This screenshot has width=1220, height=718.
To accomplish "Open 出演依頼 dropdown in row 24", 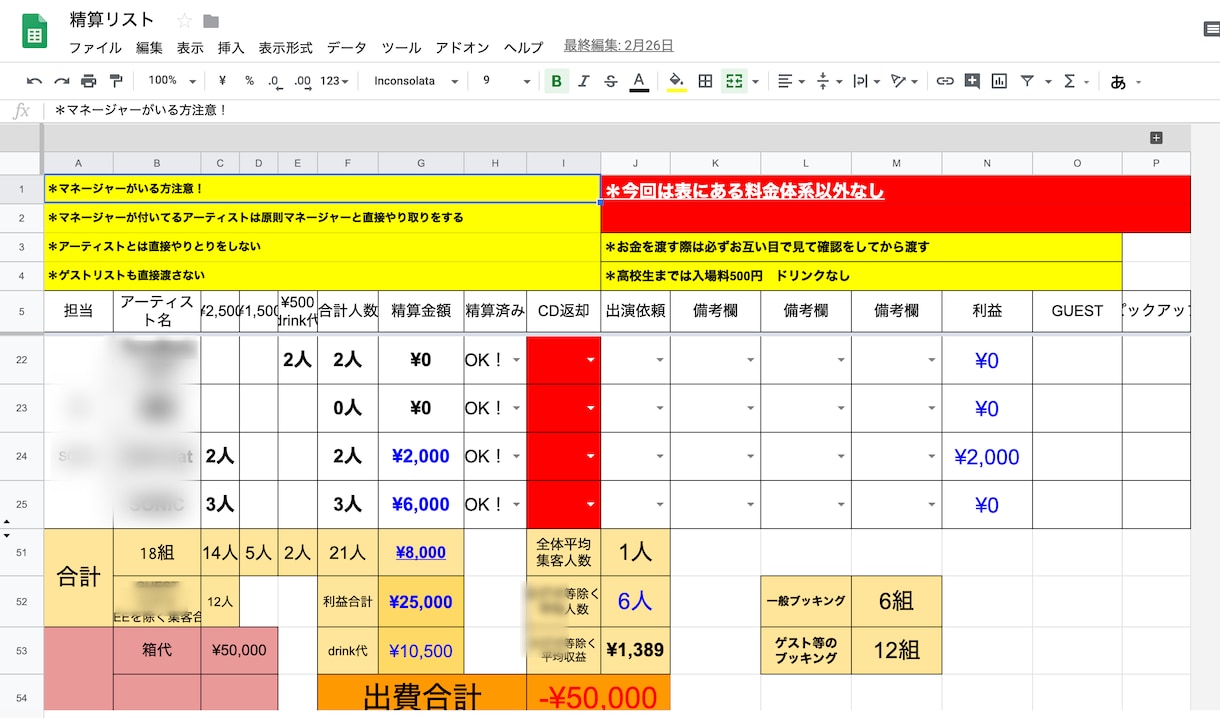I will click(660, 456).
